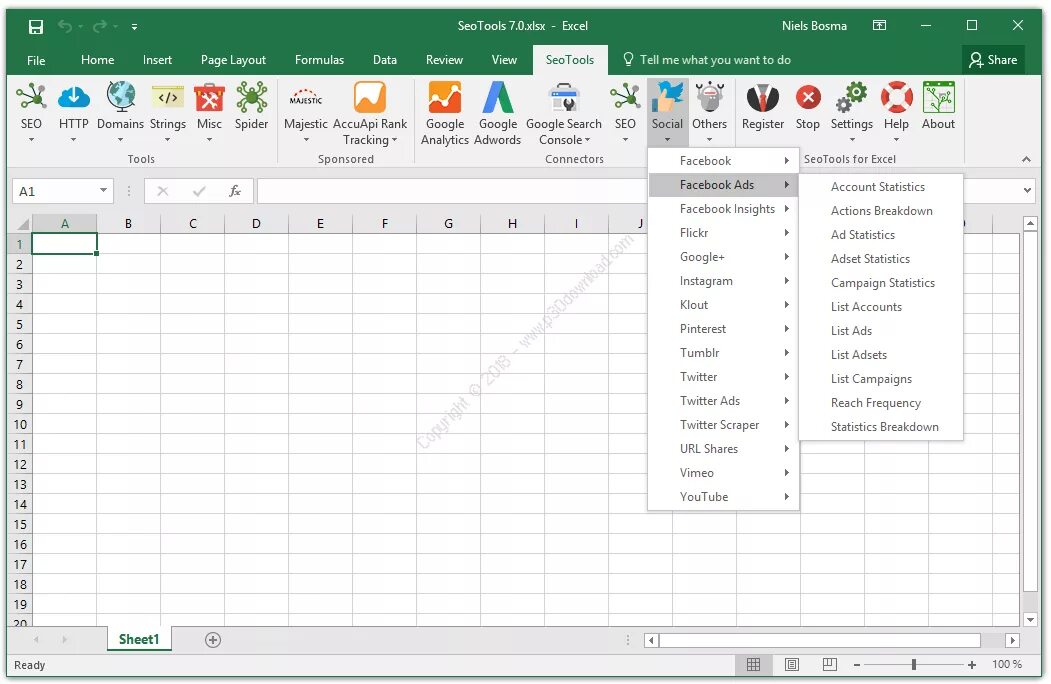The height and width of the screenshot is (684, 1051).
Task: Switch to the Page Layout tab
Action: tap(233, 60)
